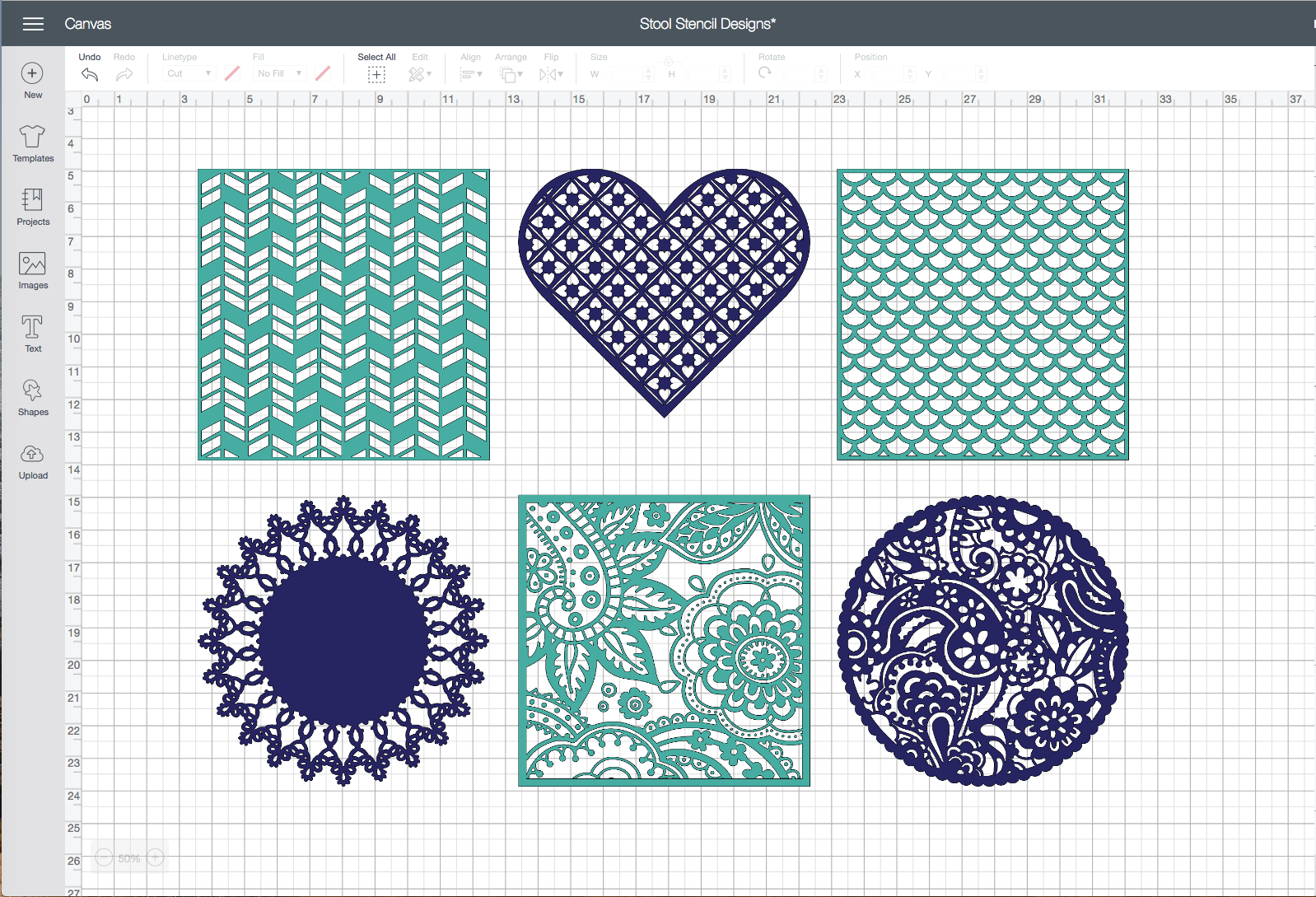Open the hamburger main menu
This screenshot has height=897, width=1316.
coord(33,24)
